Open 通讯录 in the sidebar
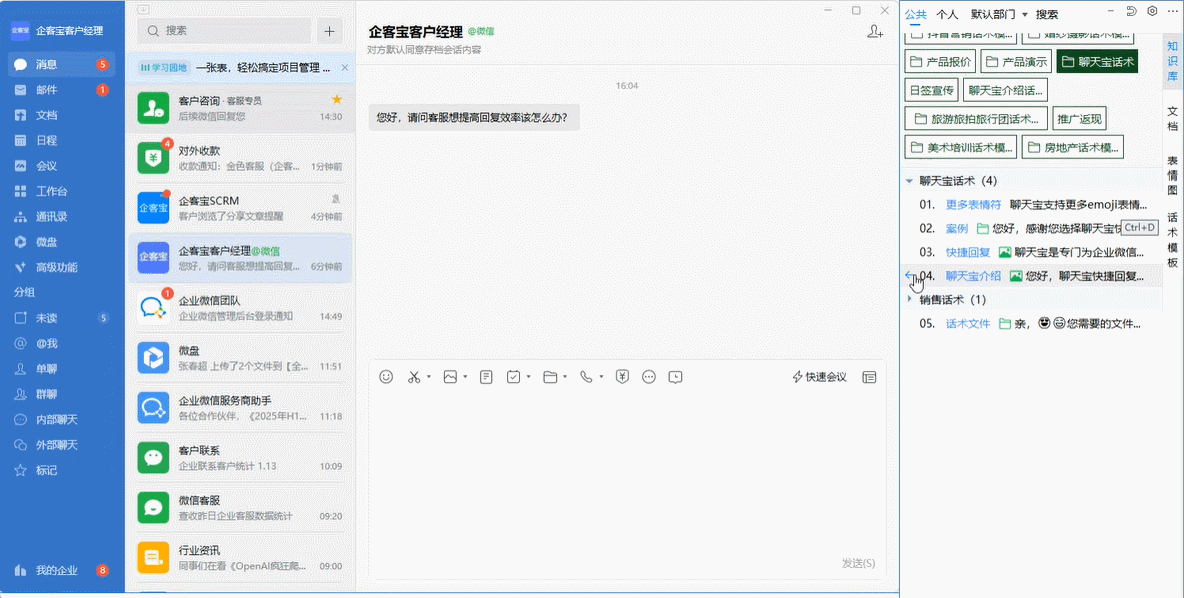 [62, 217]
